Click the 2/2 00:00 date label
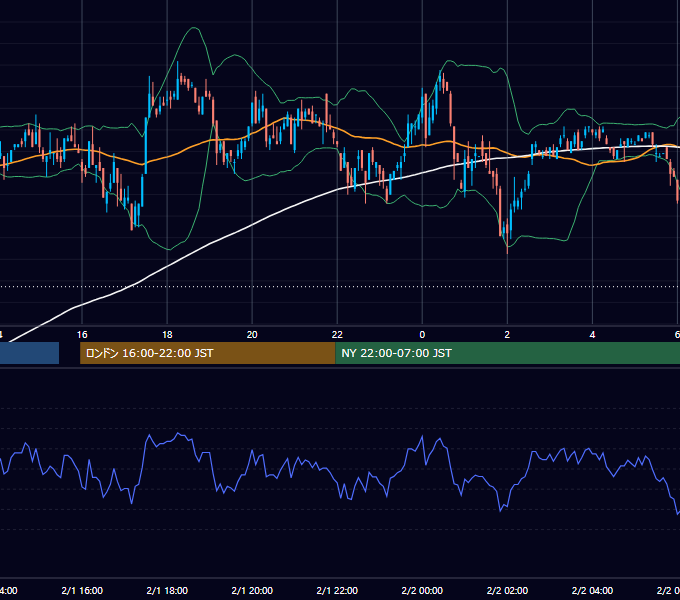This screenshot has height=600, width=680. pyautogui.click(x=422, y=590)
